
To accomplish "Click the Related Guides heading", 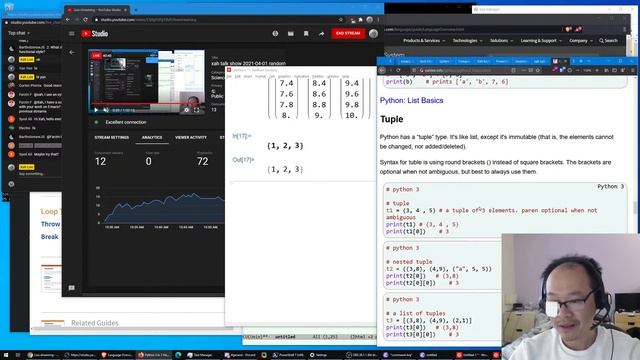I will (95, 323).
